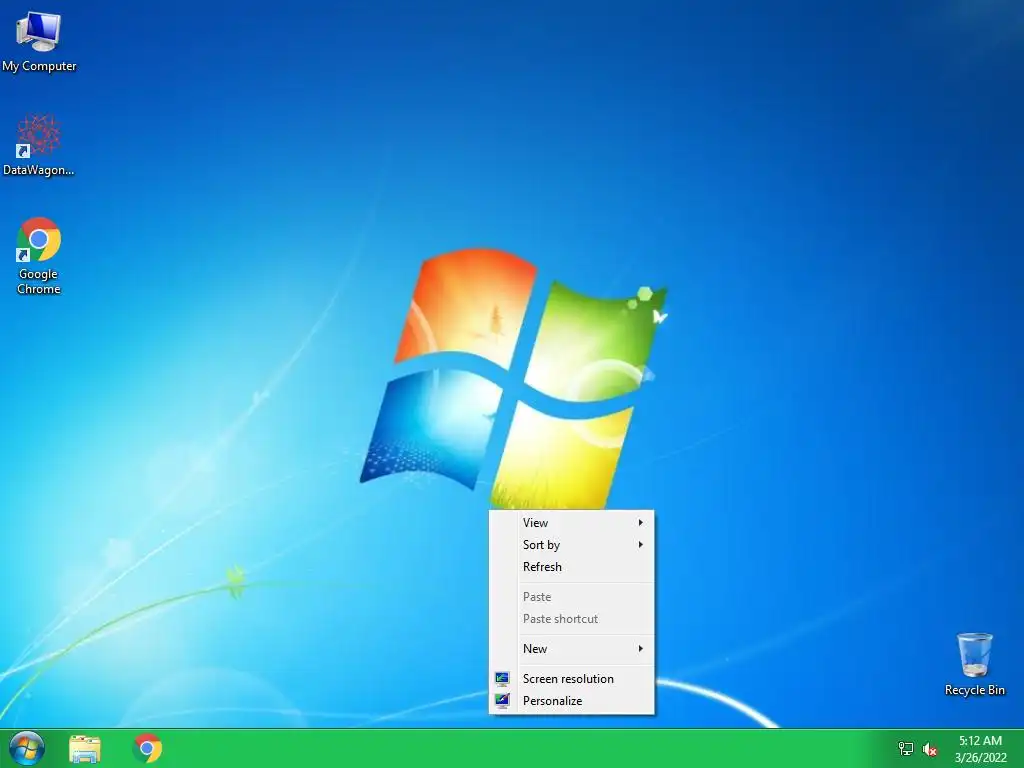The width and height of the screenshot is (1024, 768).
Task: Choose Personalize from the context menu
Action: tap(571, 701)
